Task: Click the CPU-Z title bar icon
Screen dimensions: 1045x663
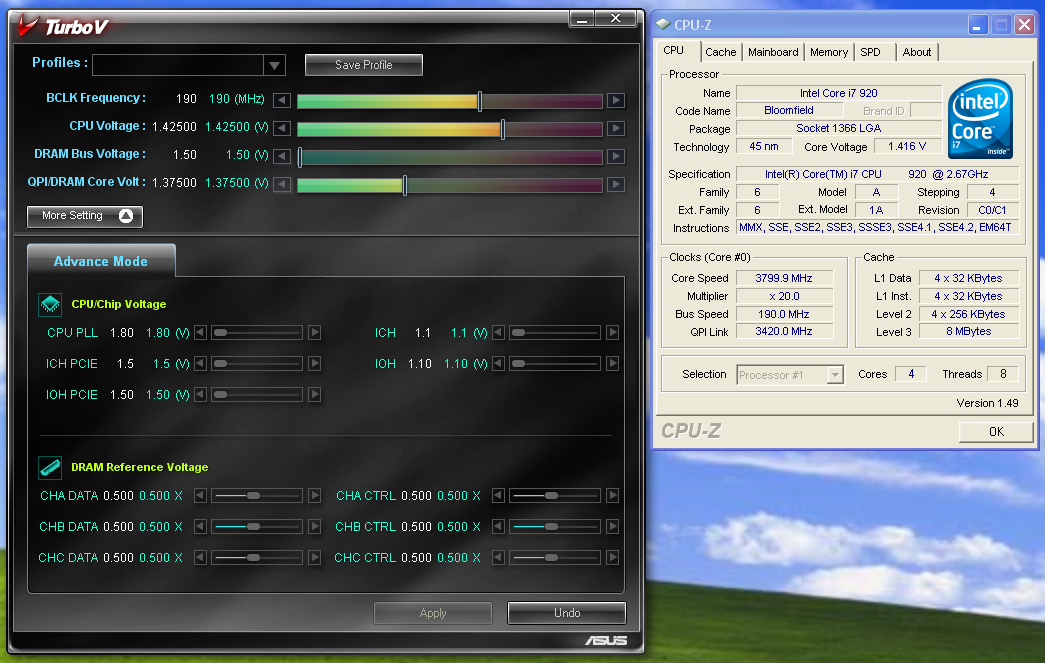Action: pos(663,25)
